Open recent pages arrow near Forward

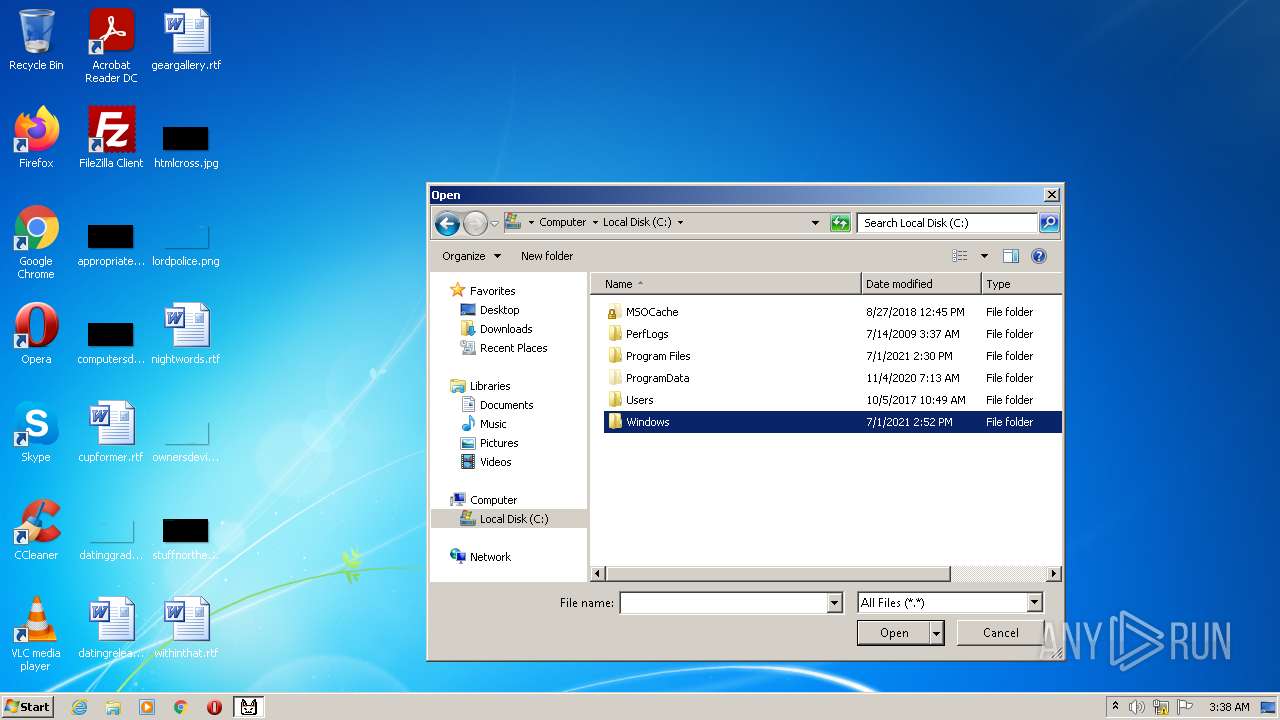coord(494,223)
